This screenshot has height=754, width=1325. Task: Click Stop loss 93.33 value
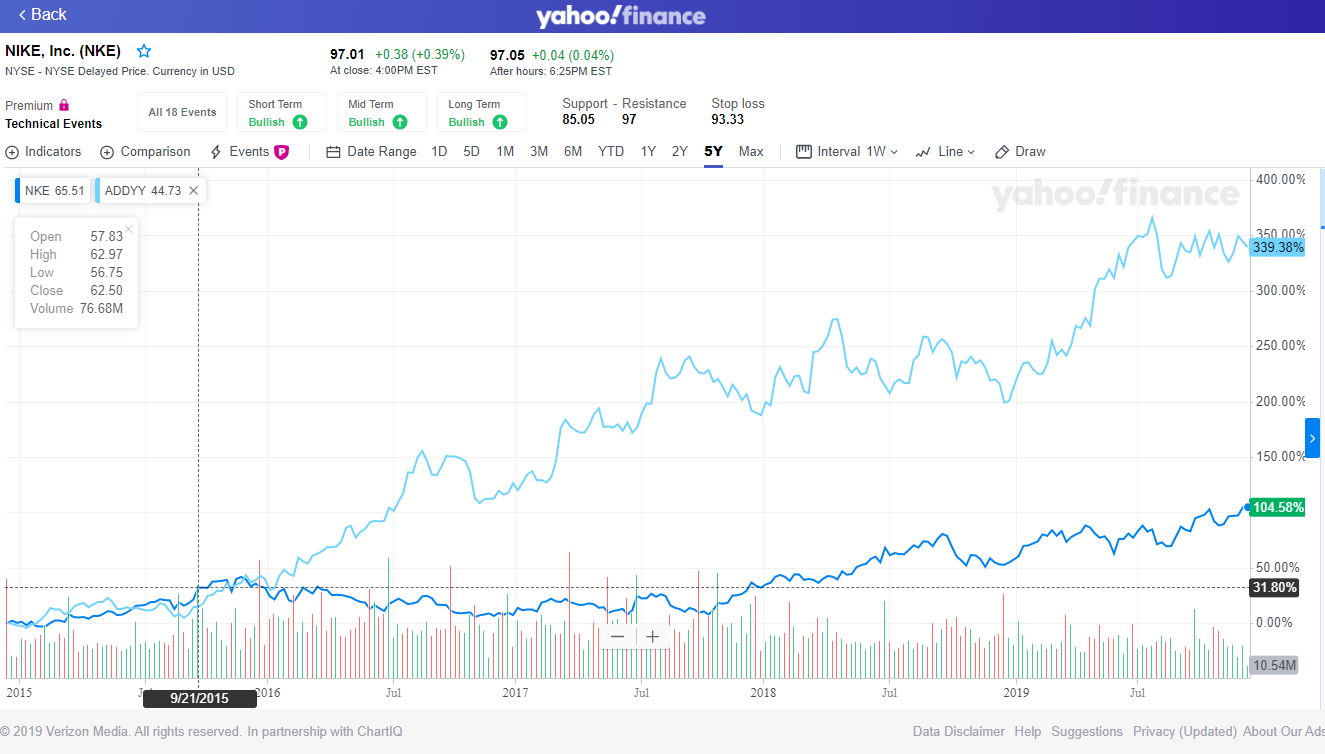(727, 120)
